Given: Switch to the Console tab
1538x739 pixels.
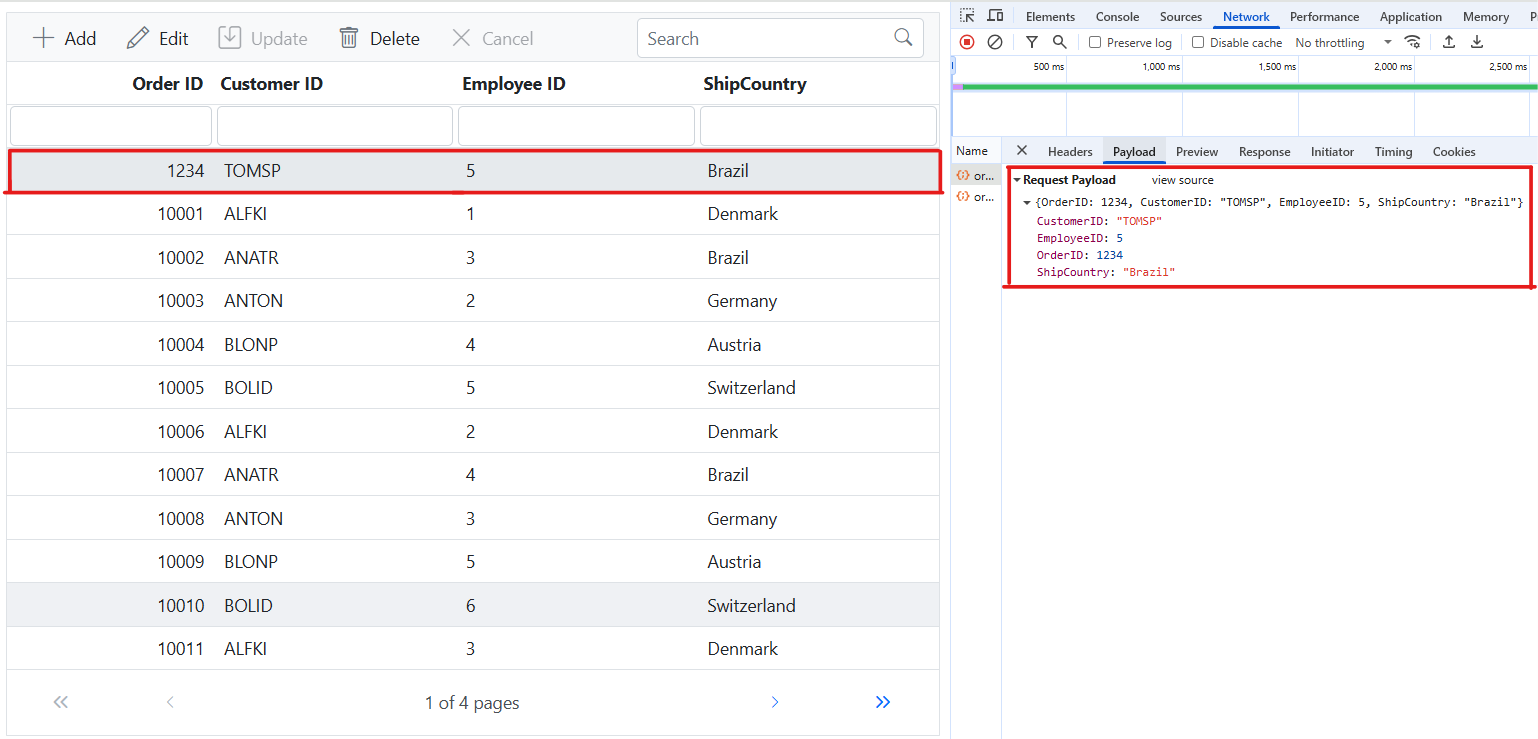Looking at the screenshot, I should click(x=1117, y=17).
